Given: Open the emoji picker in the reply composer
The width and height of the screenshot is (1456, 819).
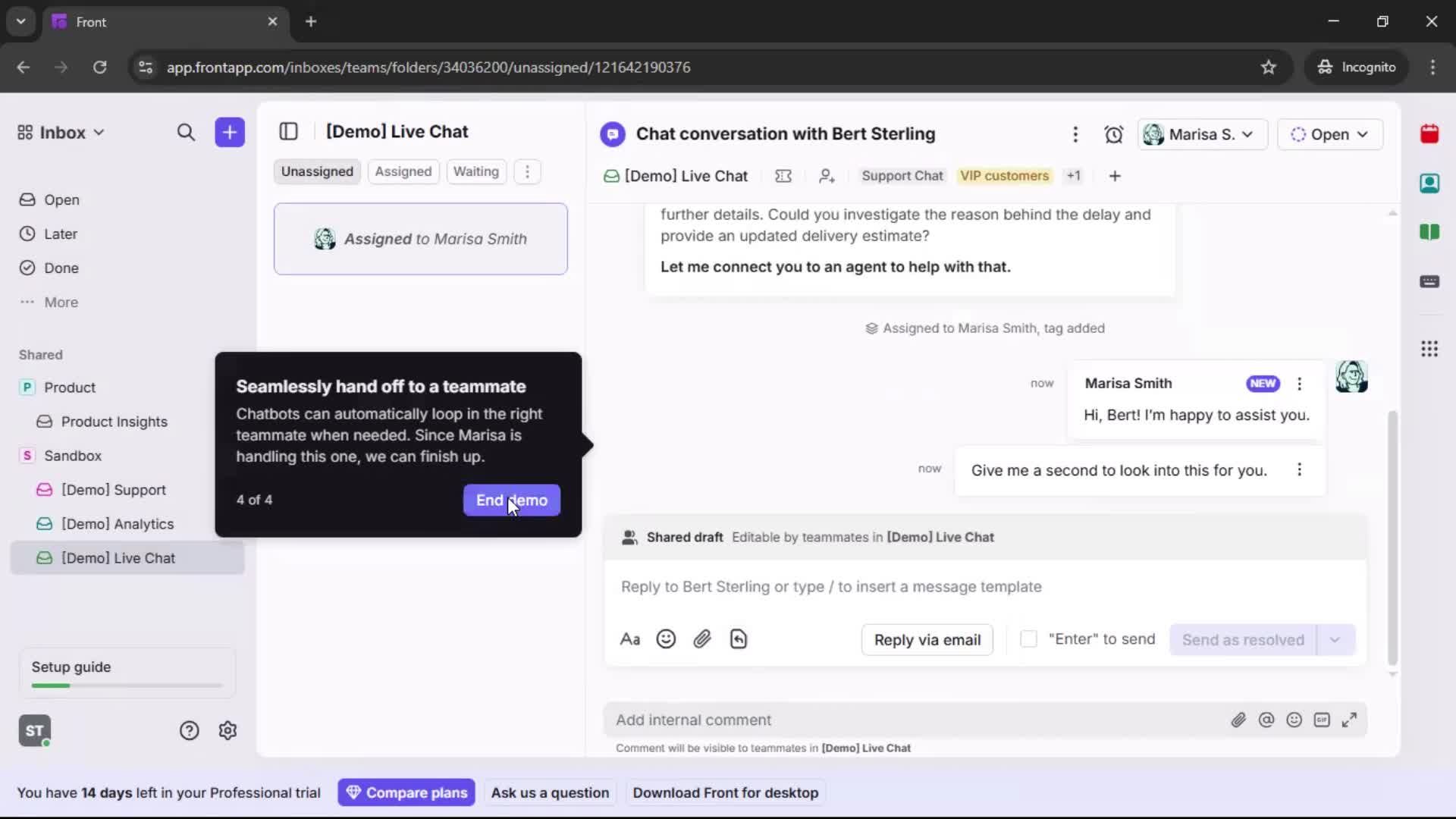Looking at the screenshot, I should [x=666, y=639].
